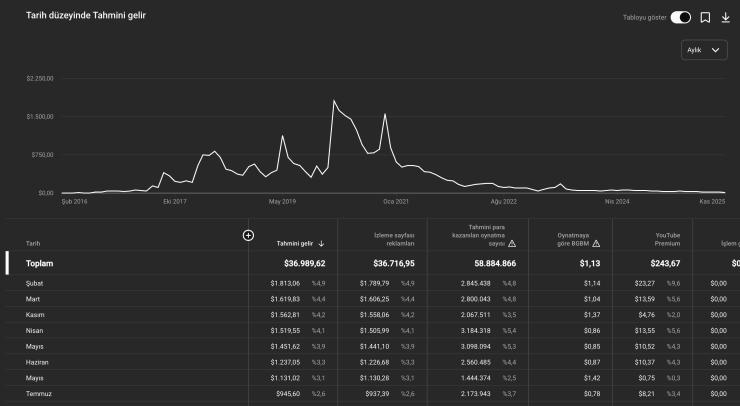The height and width of the screenshot is (406, 740).
Task: Select the Kasım row entry
Action: click(x=35, y=314)
